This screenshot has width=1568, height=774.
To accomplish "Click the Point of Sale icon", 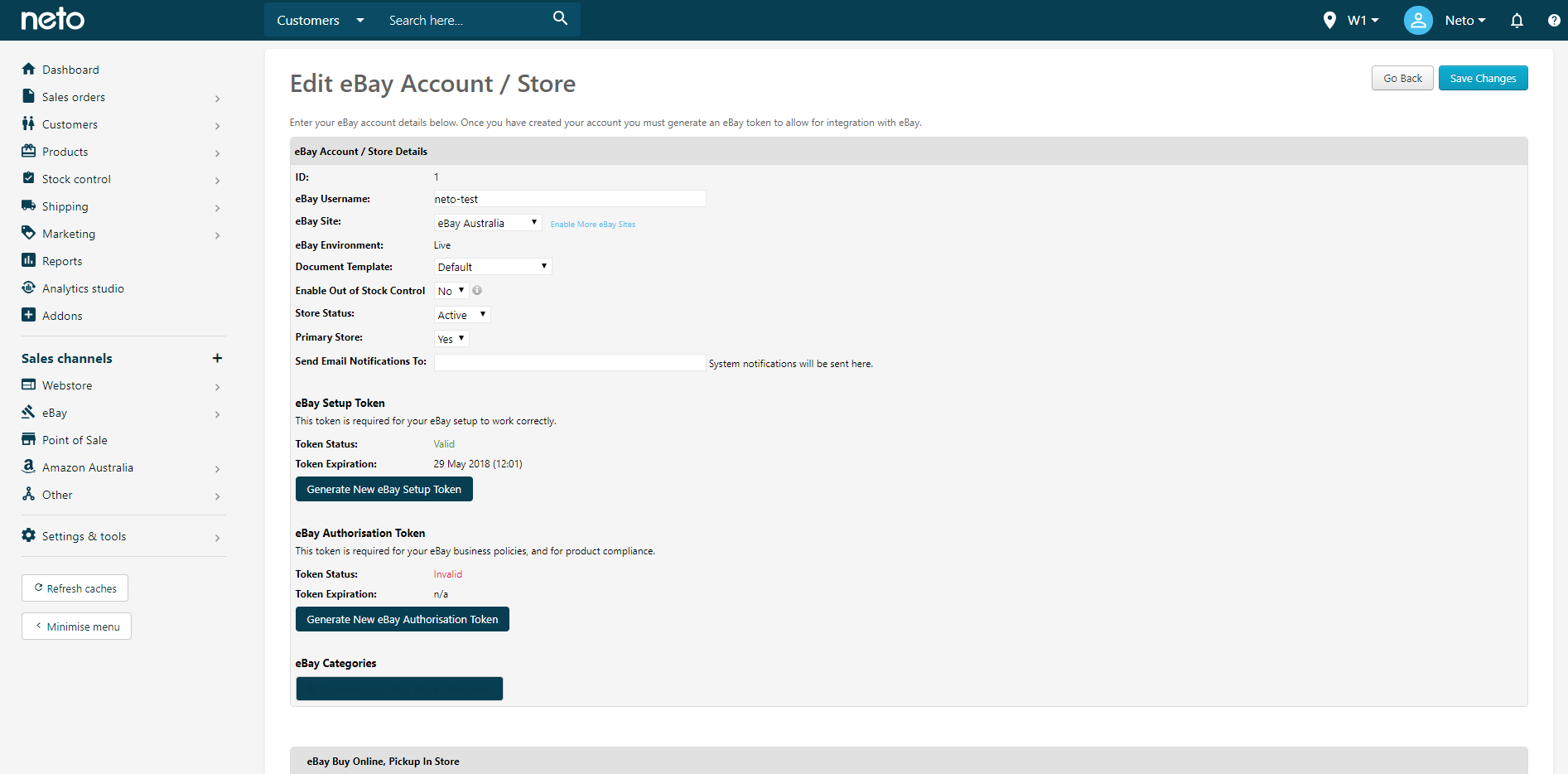I will click(x=29, y=439).
